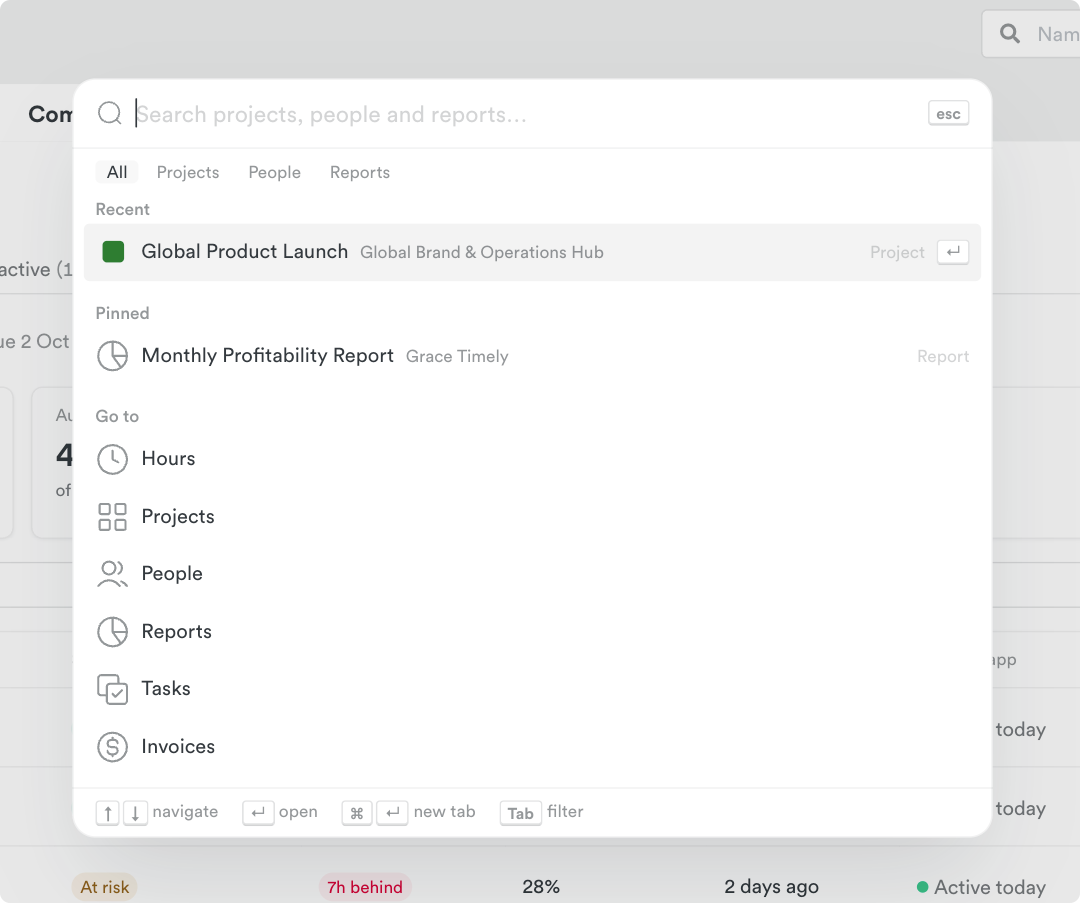Click the 'At risk' status badge in background

[x=105, y=887]
